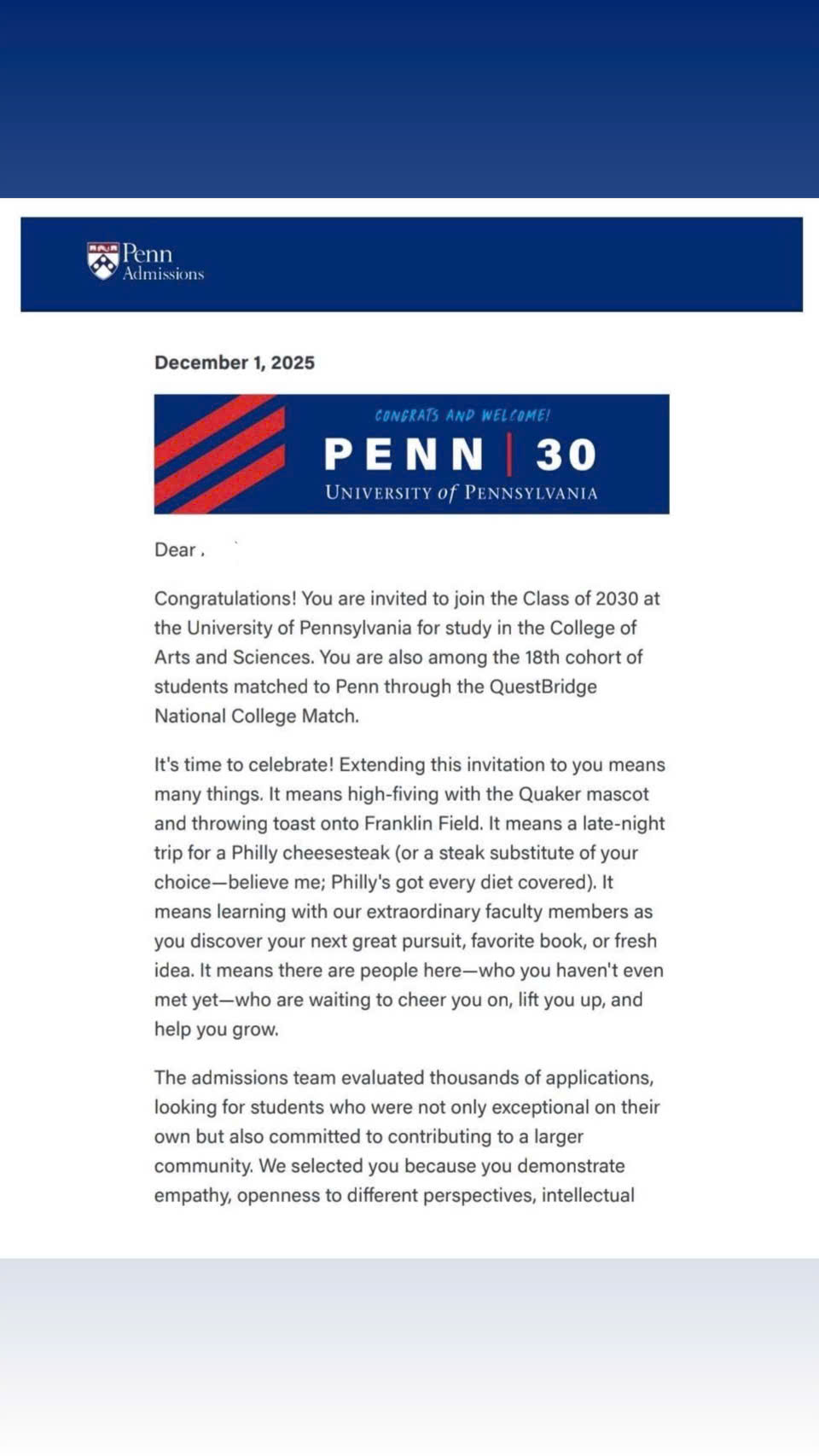
Task: Click "University of Pennsylvania" banner caption
Action: 461,493
